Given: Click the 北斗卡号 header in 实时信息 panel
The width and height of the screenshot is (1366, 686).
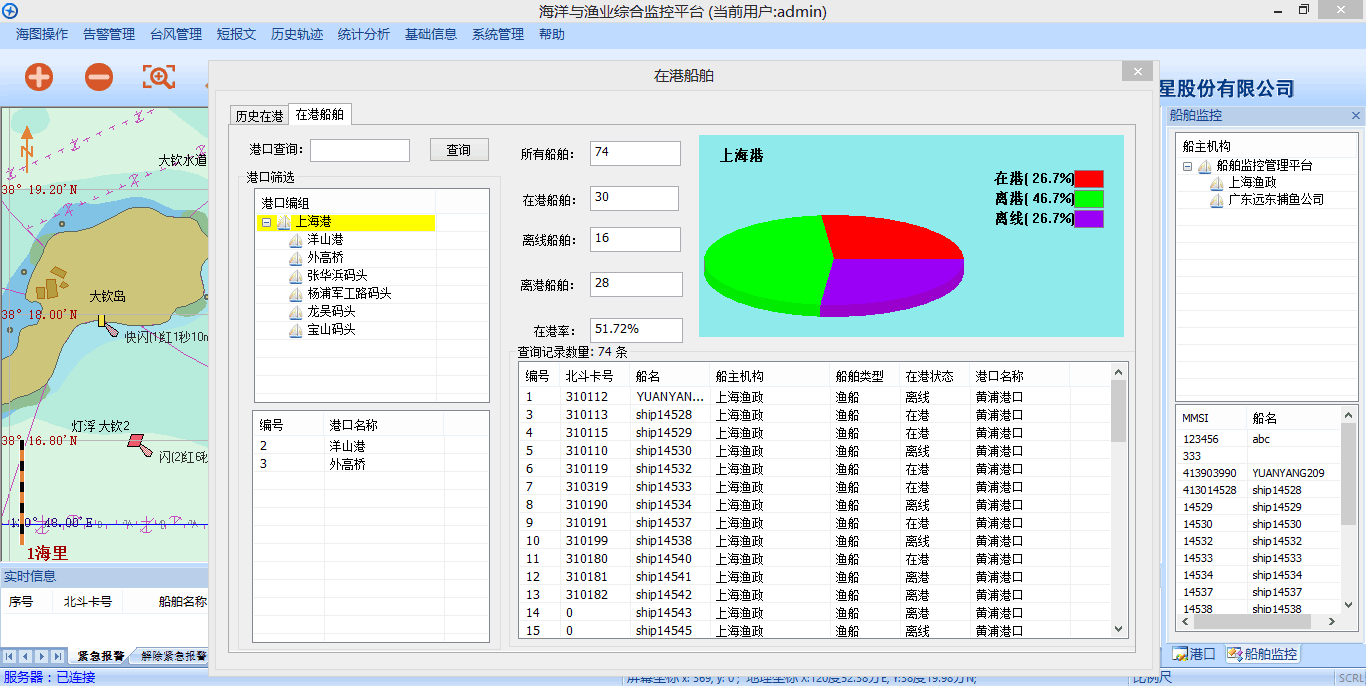Looking at the screenshot, I should click(x=88, y=602).
